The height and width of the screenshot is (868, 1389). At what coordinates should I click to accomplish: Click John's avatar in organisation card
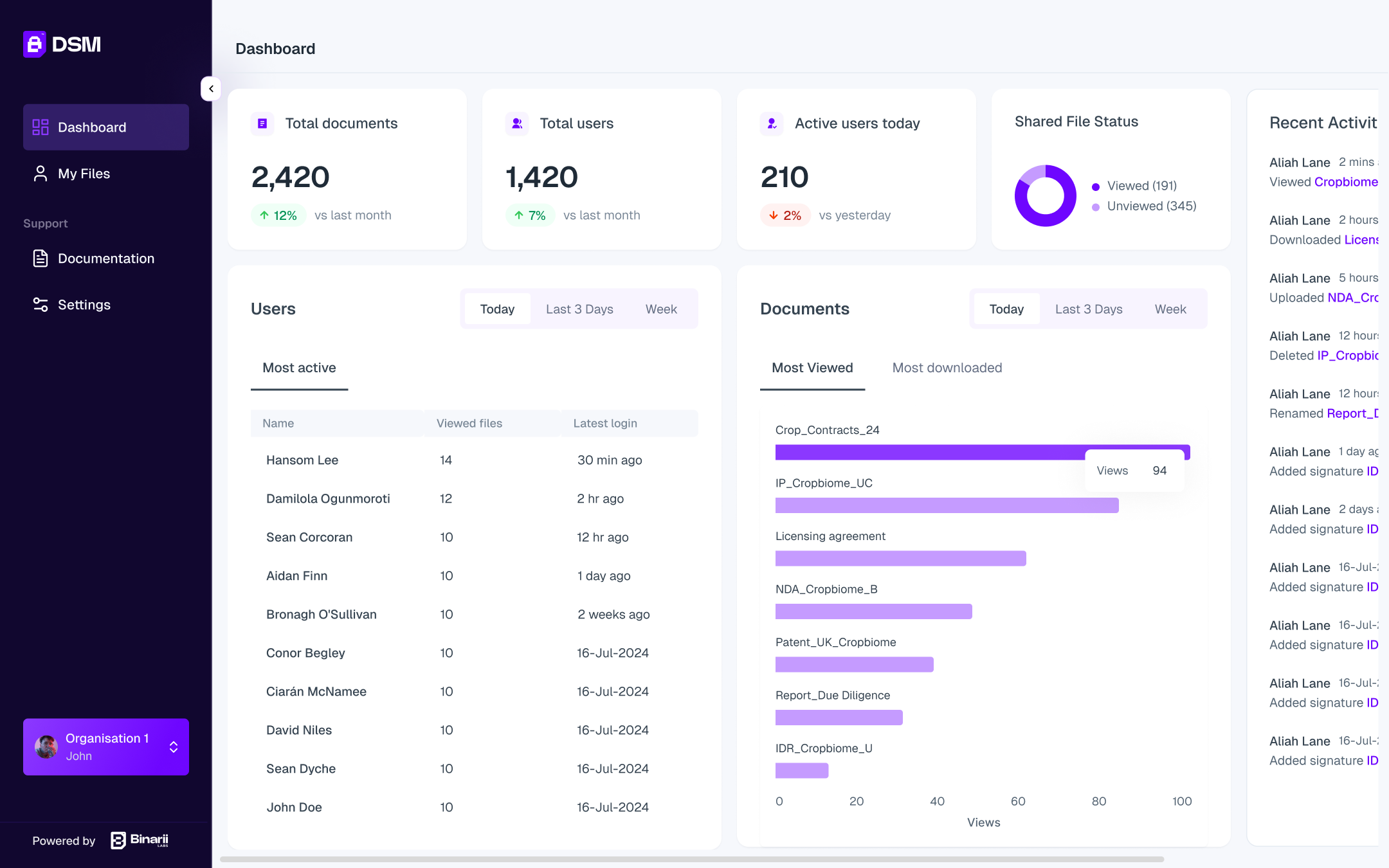click(x=46, y=747)
